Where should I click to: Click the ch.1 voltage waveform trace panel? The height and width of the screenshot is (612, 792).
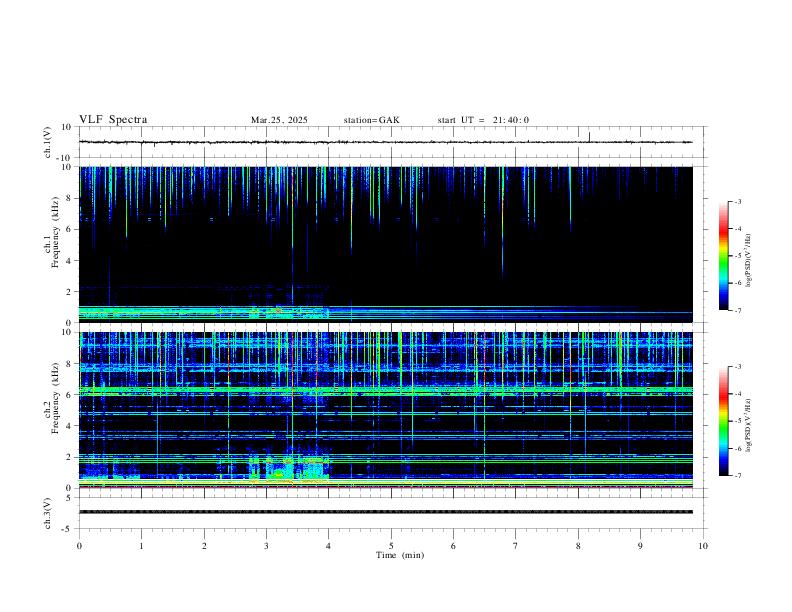391,142
